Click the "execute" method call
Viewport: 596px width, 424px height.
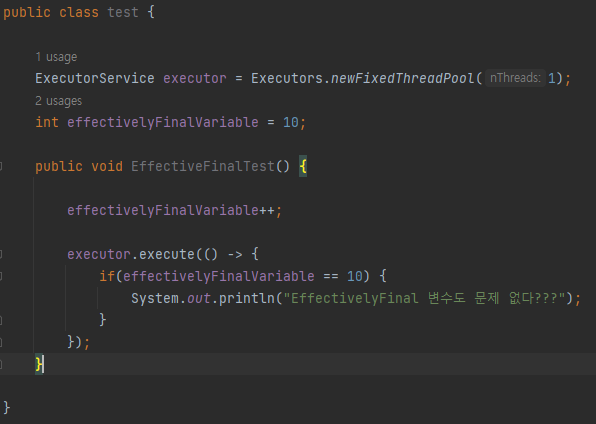pos(167,254)
